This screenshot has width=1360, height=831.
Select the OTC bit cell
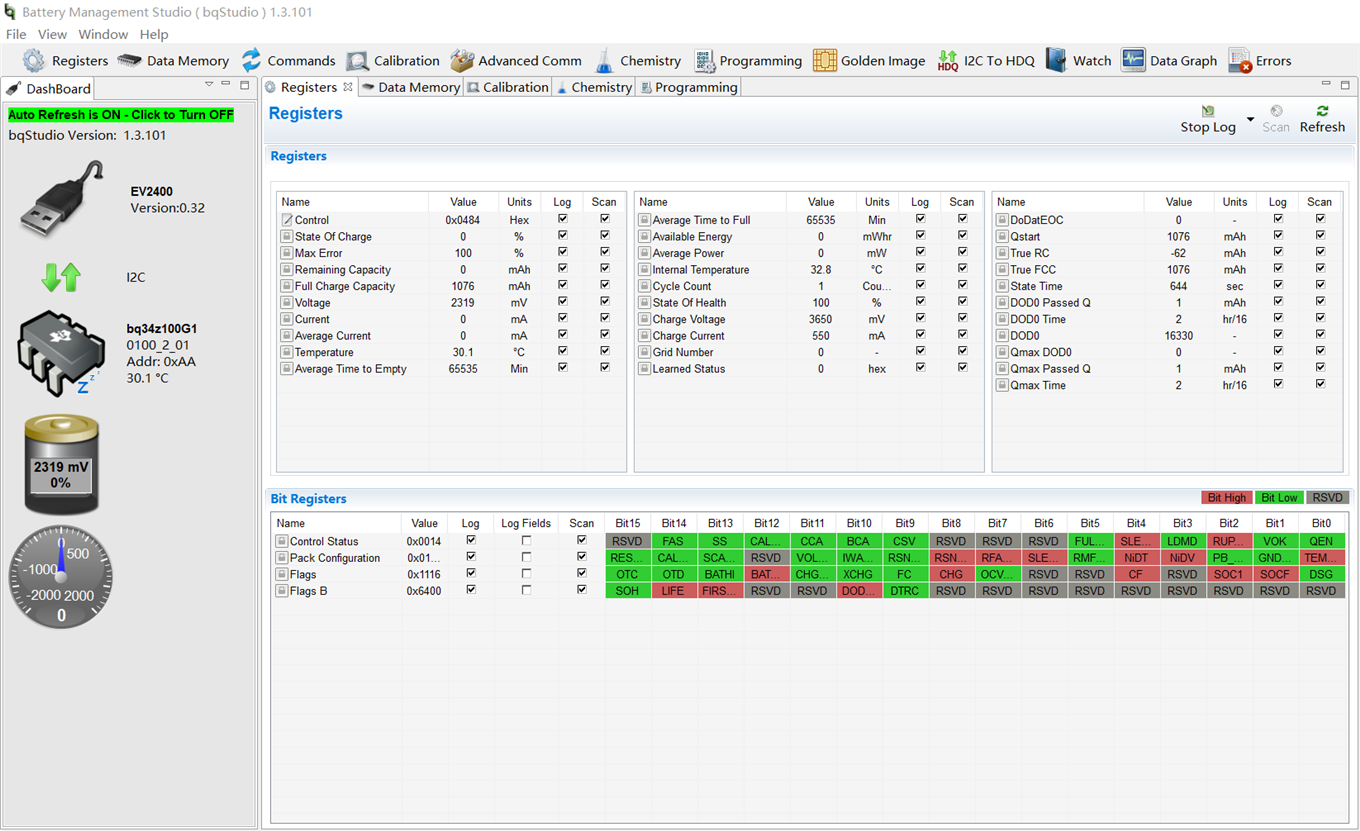coord(628,574)
